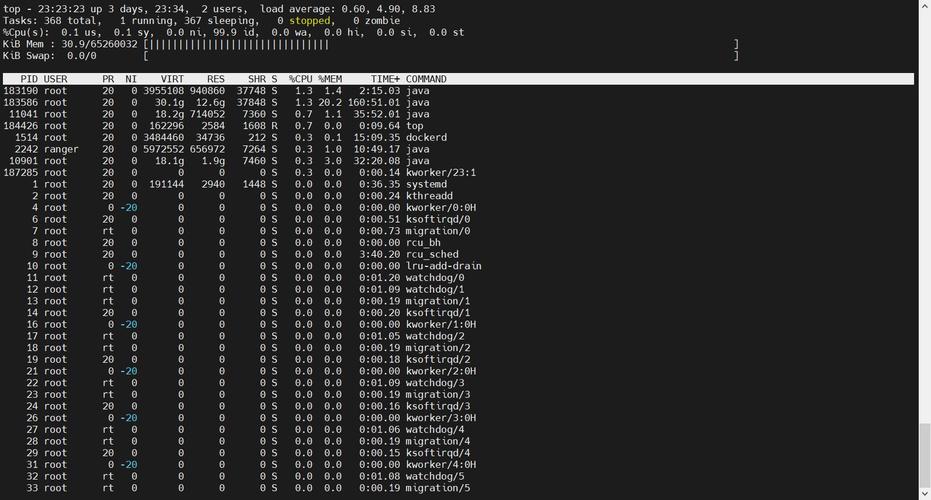Click the dockerd command entry

[426, 138]
